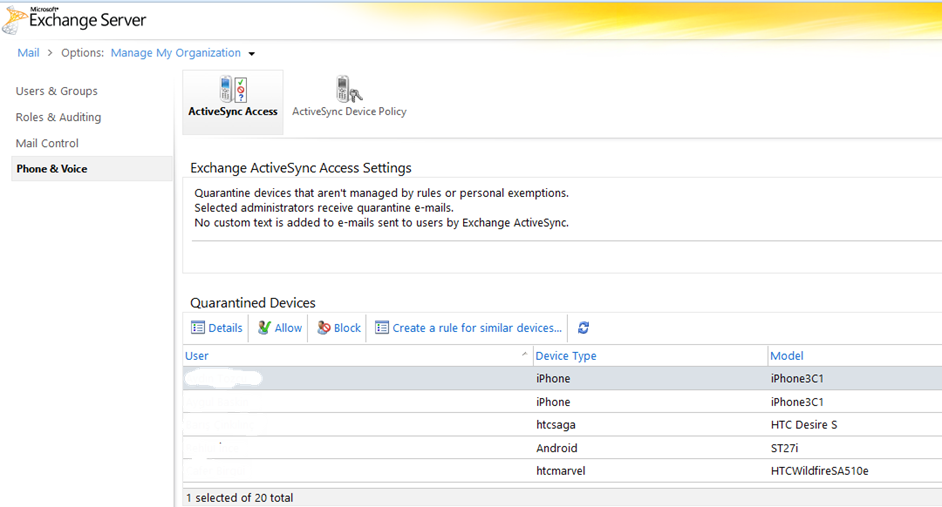942x507 pixels.
Task: Click the Block device icon
Action: [x=324, y=327]
